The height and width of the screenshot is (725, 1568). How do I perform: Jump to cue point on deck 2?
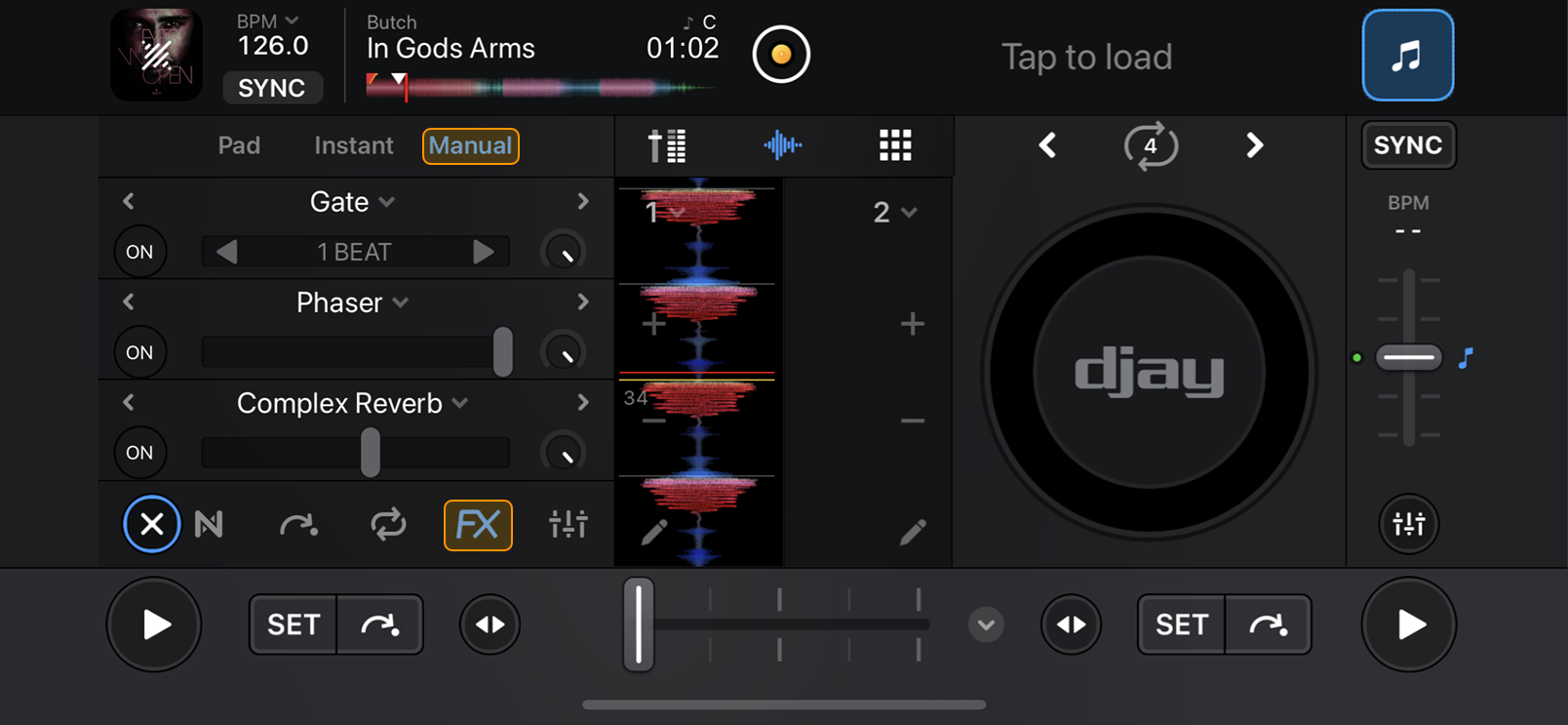coord(1269,624)
